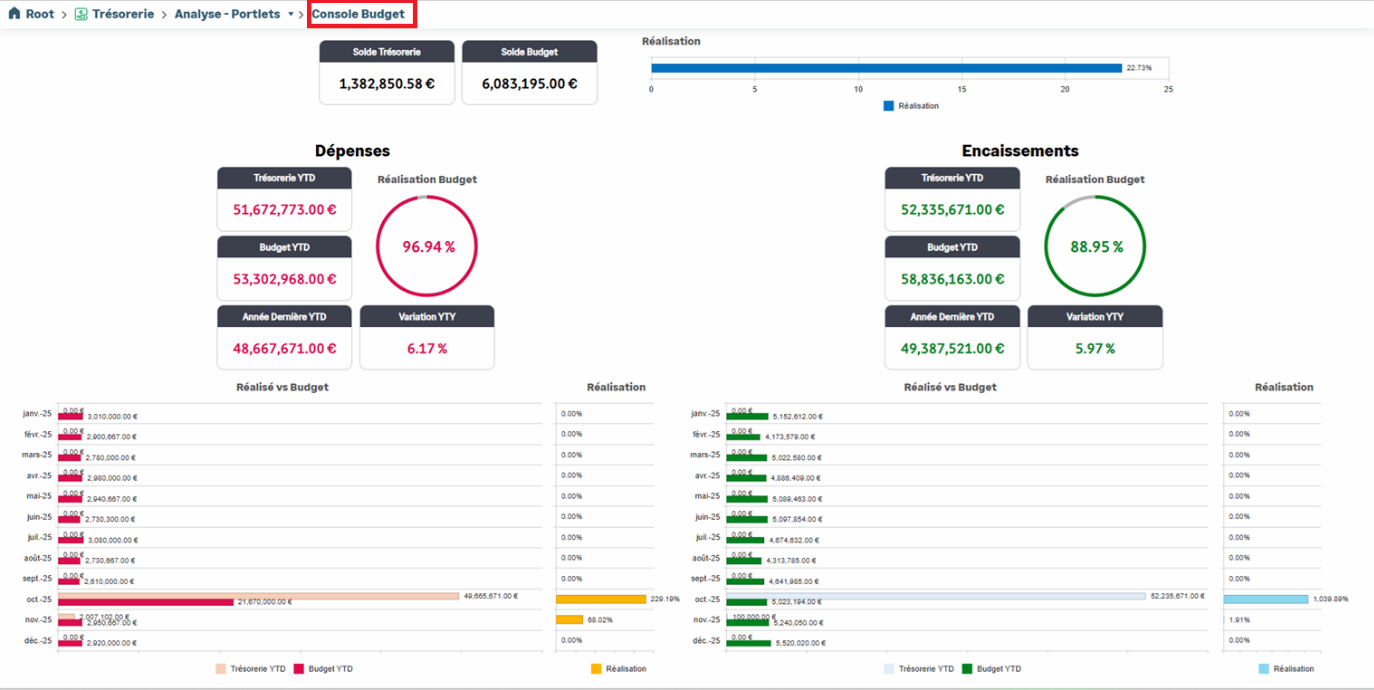Viewport: 1374px width, 690px height.
Task: Go to Analyse - Portlets breadcrumb
Action: (x=227, y=14)
